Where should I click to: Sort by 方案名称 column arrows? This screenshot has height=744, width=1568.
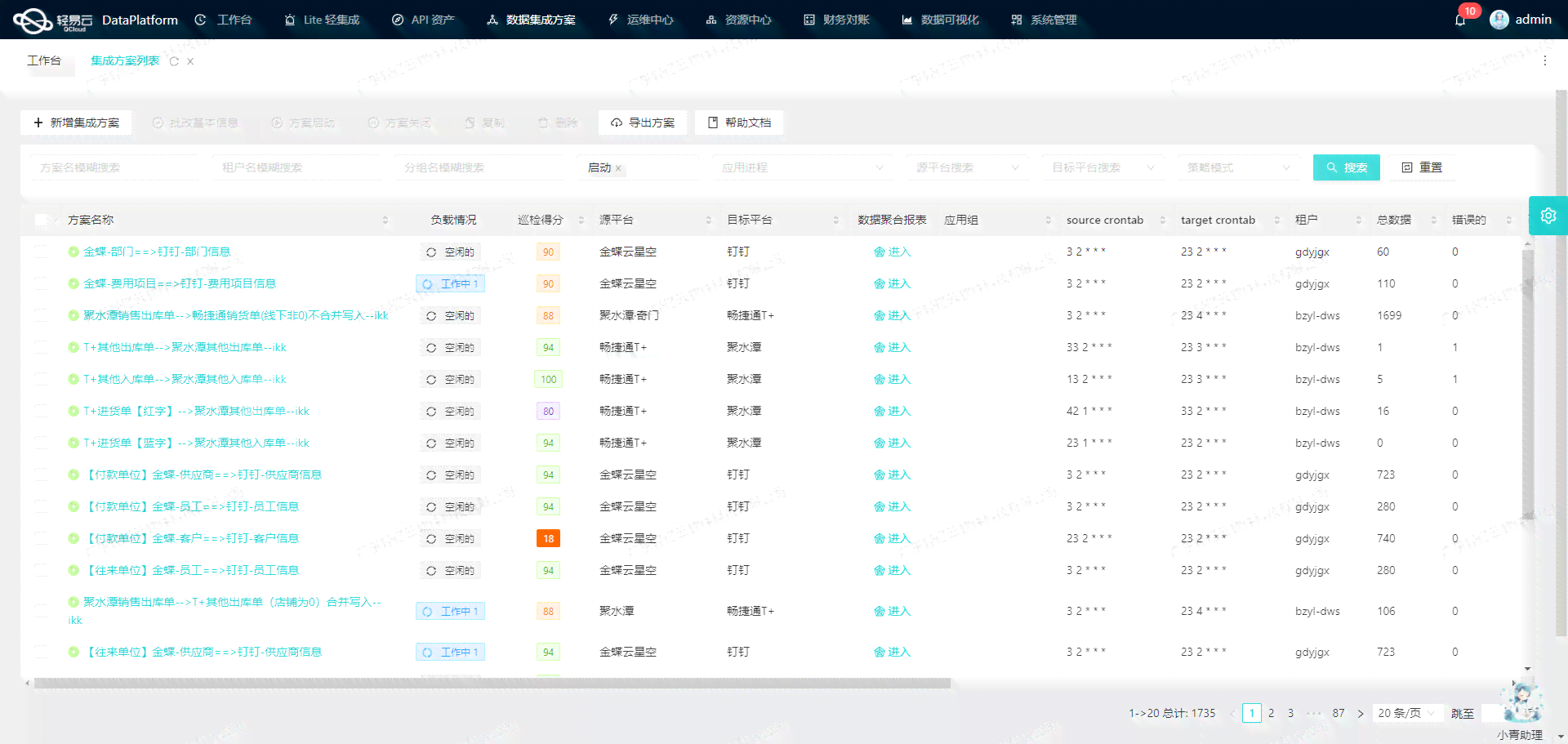(385, 220)
